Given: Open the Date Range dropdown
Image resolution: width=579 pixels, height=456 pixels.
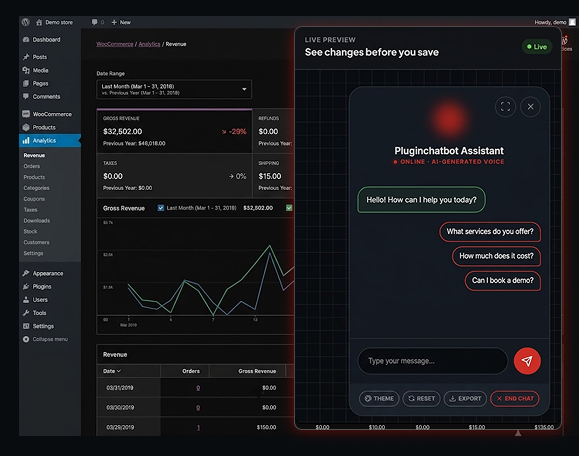Looking at the screenshot, I should [174, 89].
